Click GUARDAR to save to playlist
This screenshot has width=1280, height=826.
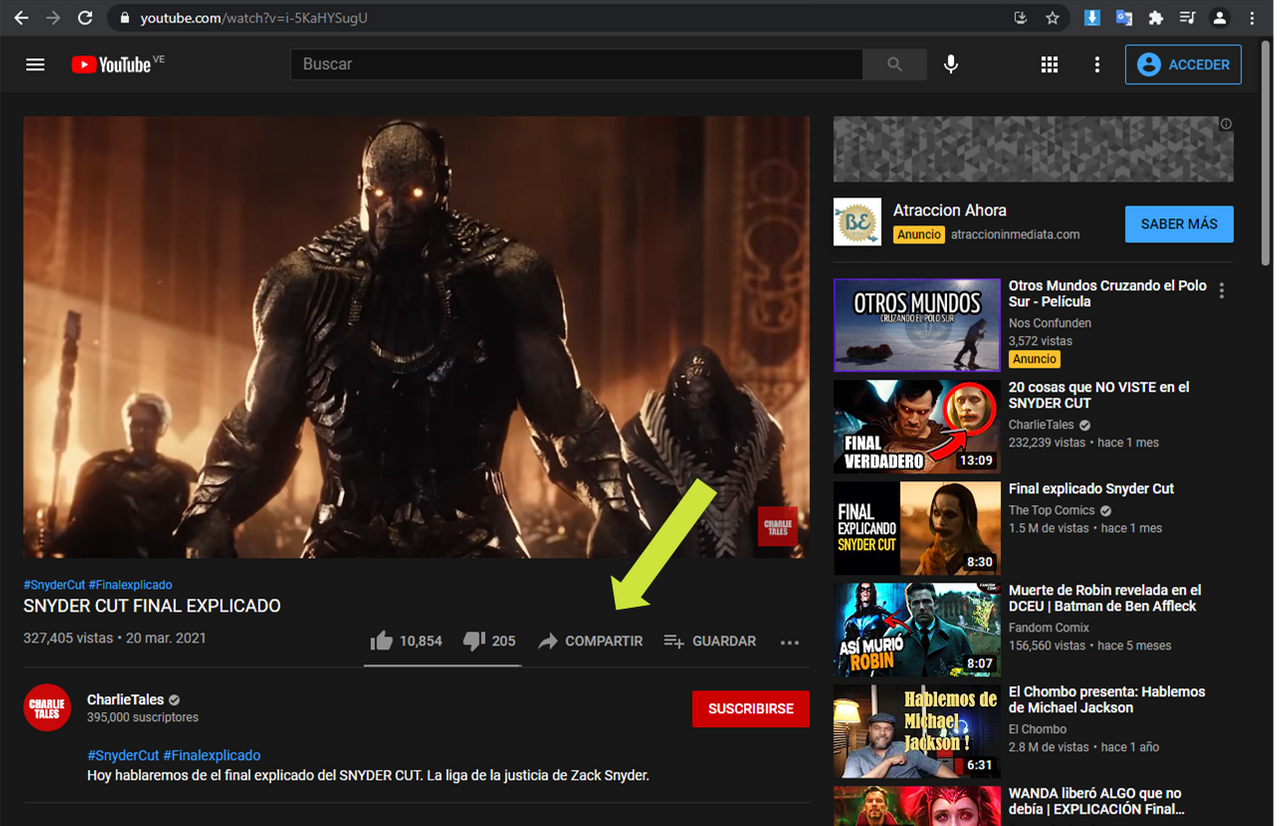tap(710, 641)
